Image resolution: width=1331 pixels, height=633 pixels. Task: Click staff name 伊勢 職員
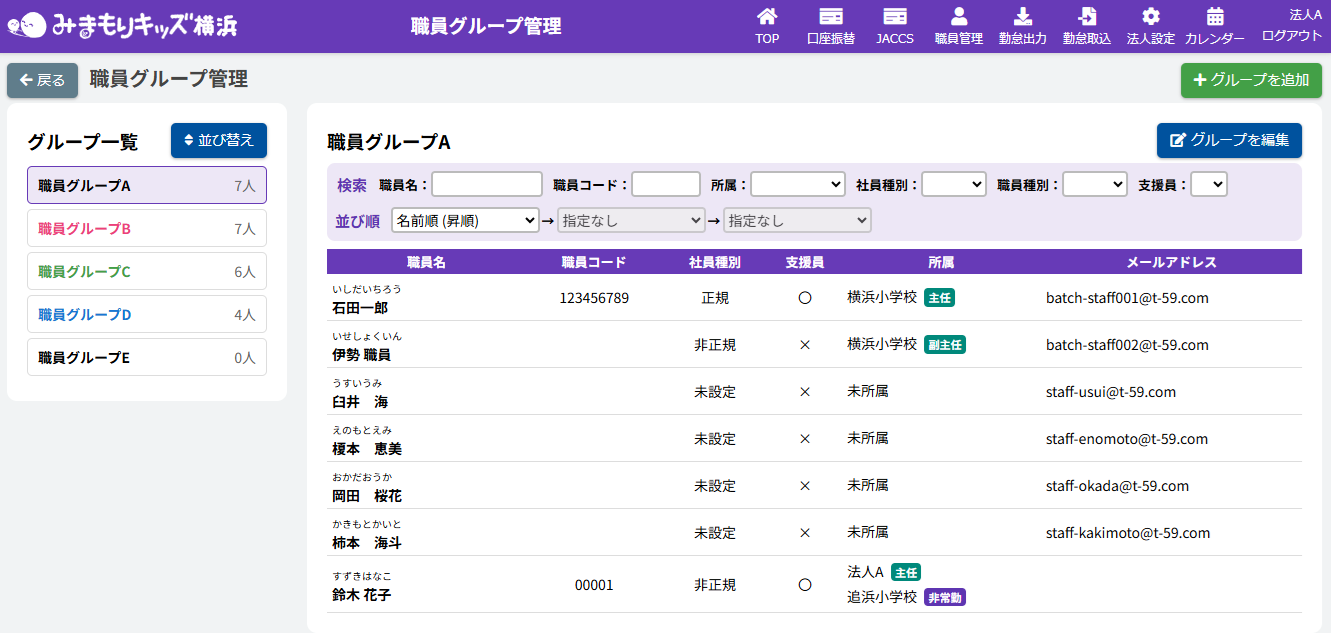click(x=361, y=355)
